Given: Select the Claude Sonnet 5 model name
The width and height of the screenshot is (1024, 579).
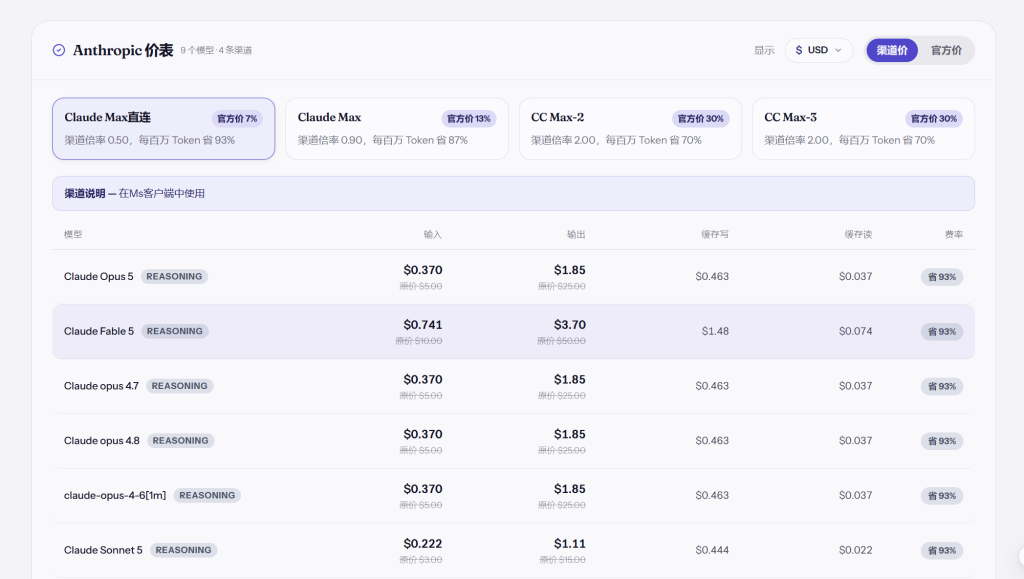Looking at the screenshot, I should [103, 550].
